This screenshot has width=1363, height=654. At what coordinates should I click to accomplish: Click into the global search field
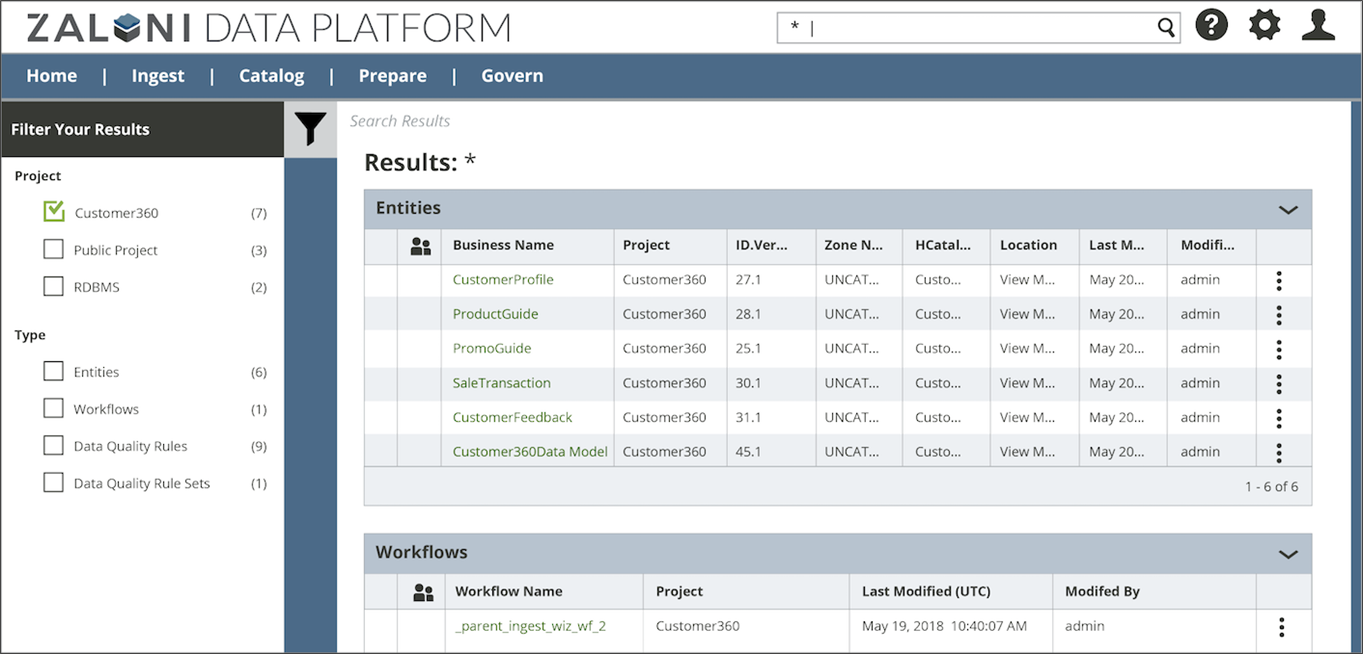(970, 28)
